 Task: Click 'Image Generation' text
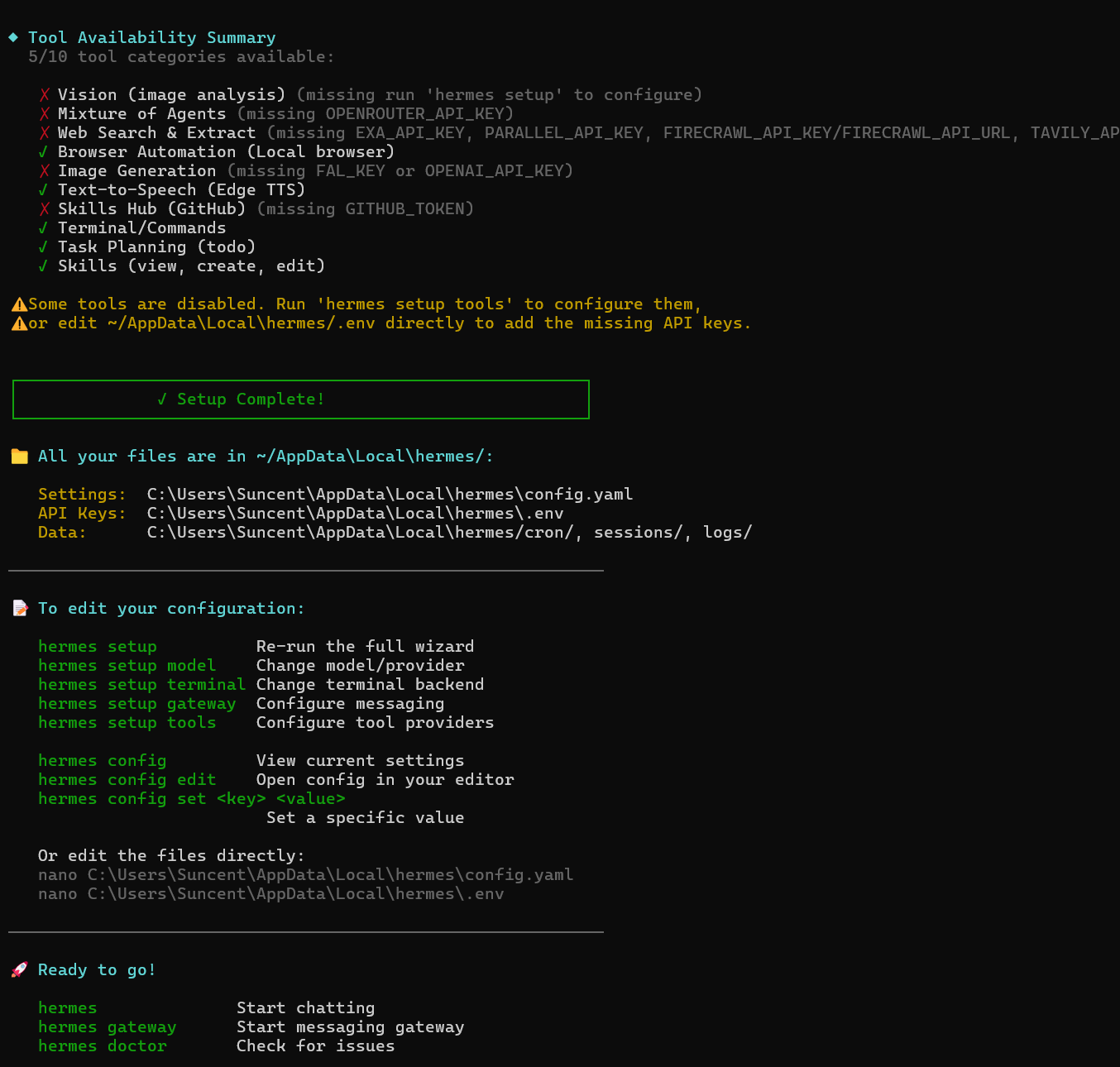coord(136,171)
